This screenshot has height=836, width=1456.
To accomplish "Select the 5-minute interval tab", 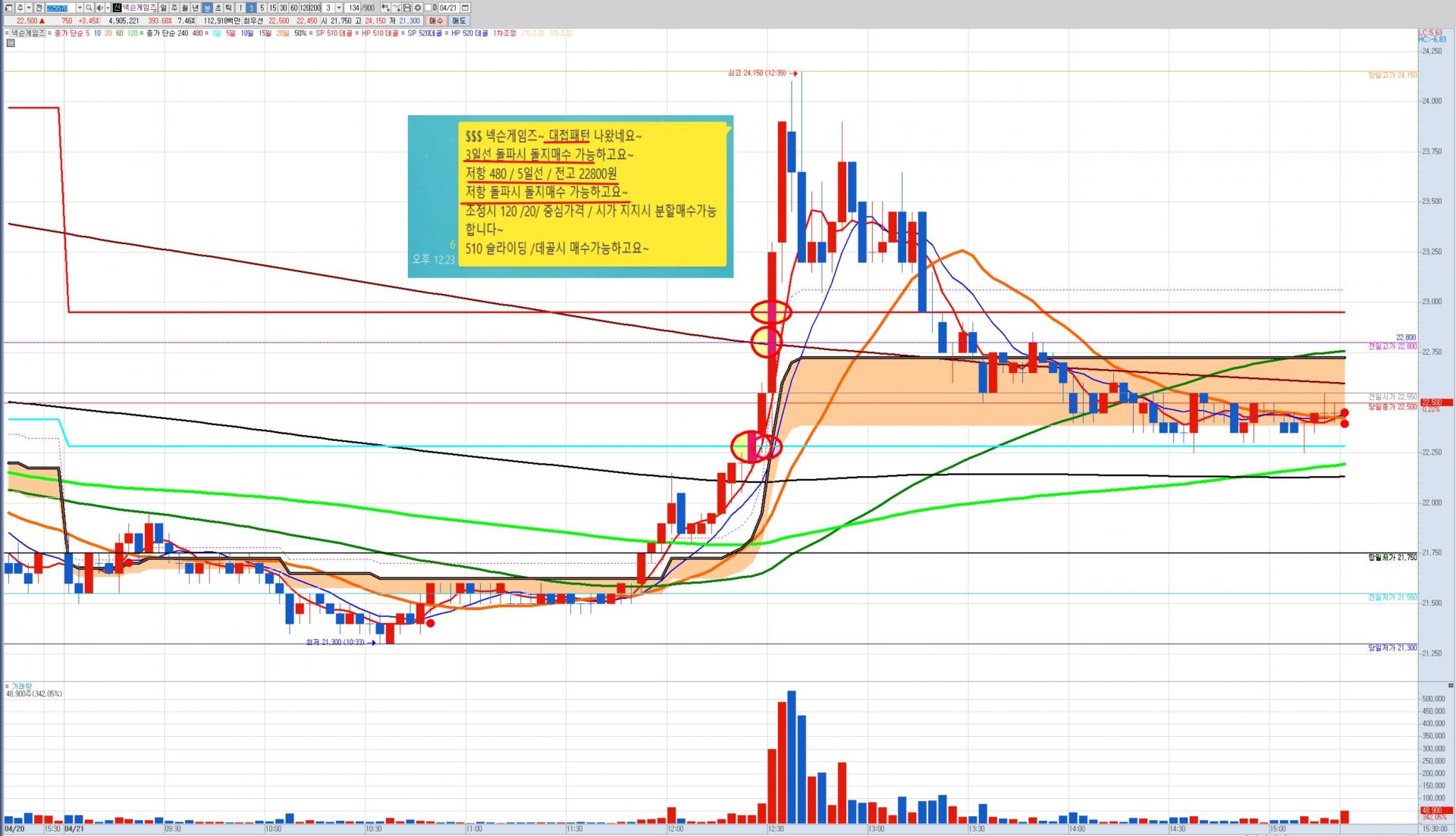I will (262, 8).
